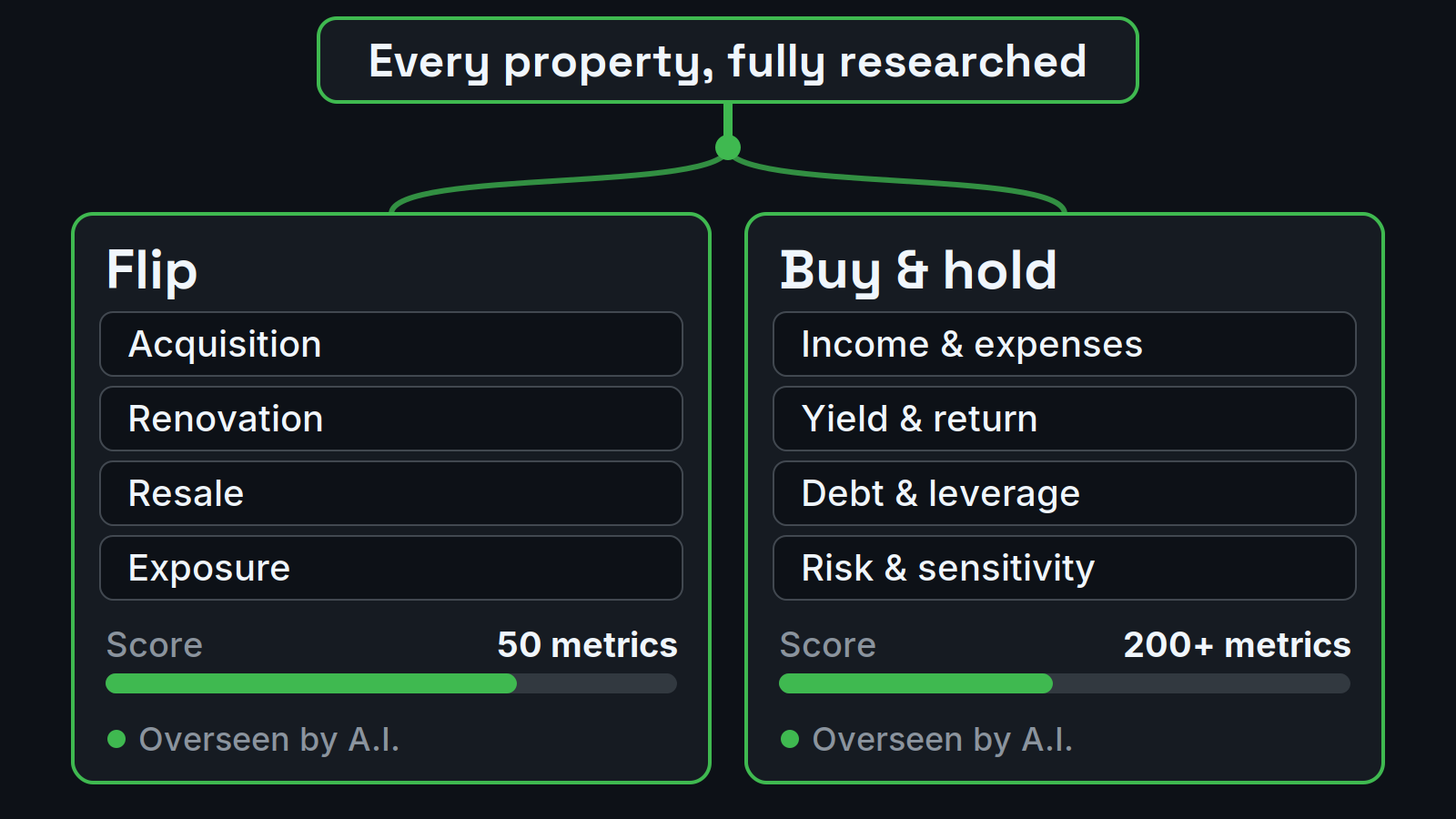Select the Renovation item
This screenshot has width=1456, height=819.
tap(391, 419)
